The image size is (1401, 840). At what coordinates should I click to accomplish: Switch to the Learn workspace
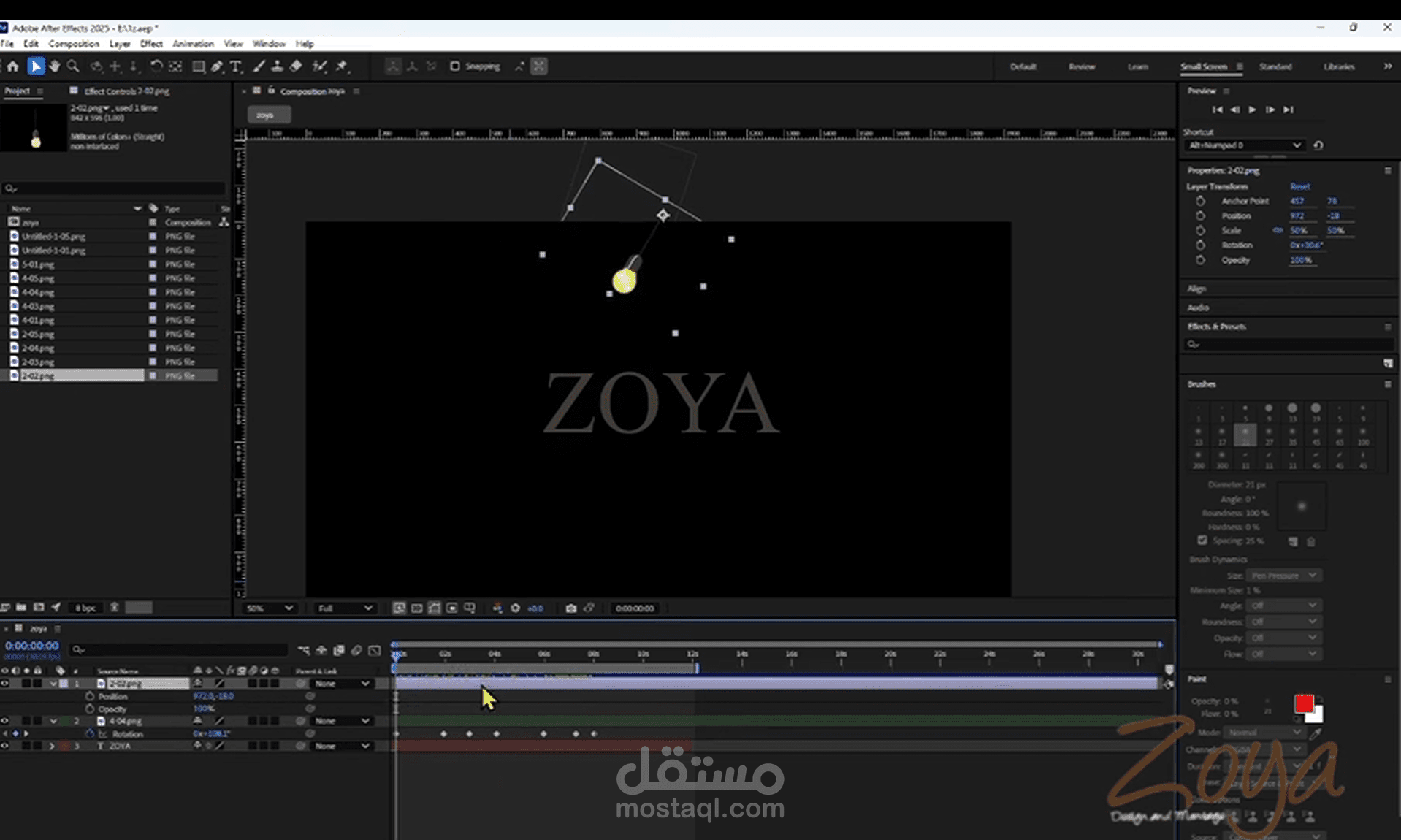pos(1137,66)
